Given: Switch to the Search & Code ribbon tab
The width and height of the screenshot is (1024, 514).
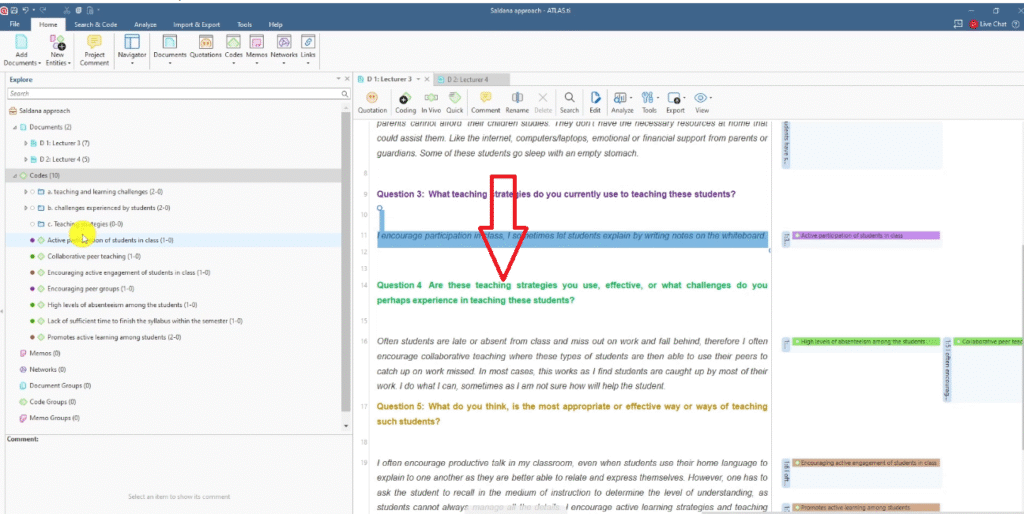Looking at the screenshot, I should click(x=96, y=23).
